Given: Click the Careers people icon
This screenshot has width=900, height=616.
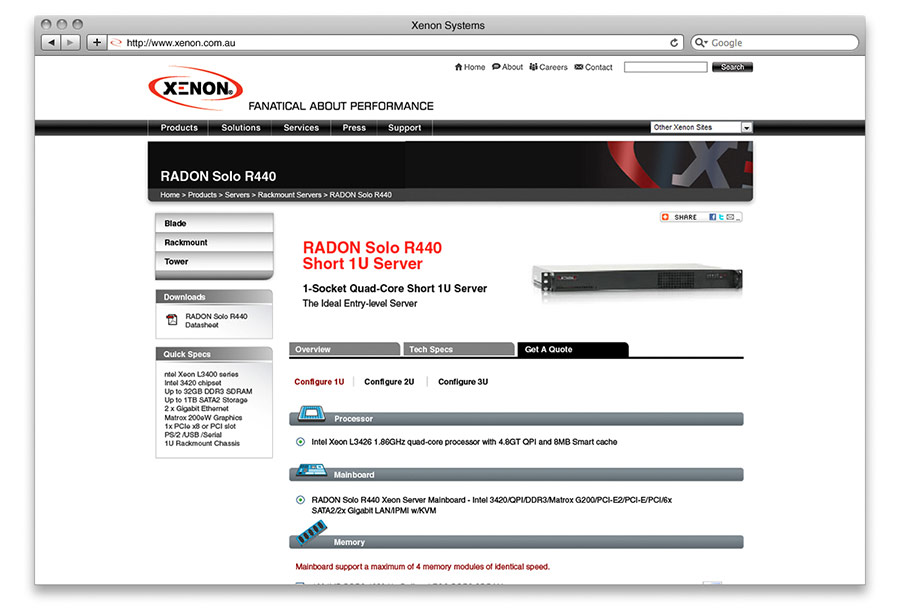Looking at the screenshot, I should click(534, 68).
